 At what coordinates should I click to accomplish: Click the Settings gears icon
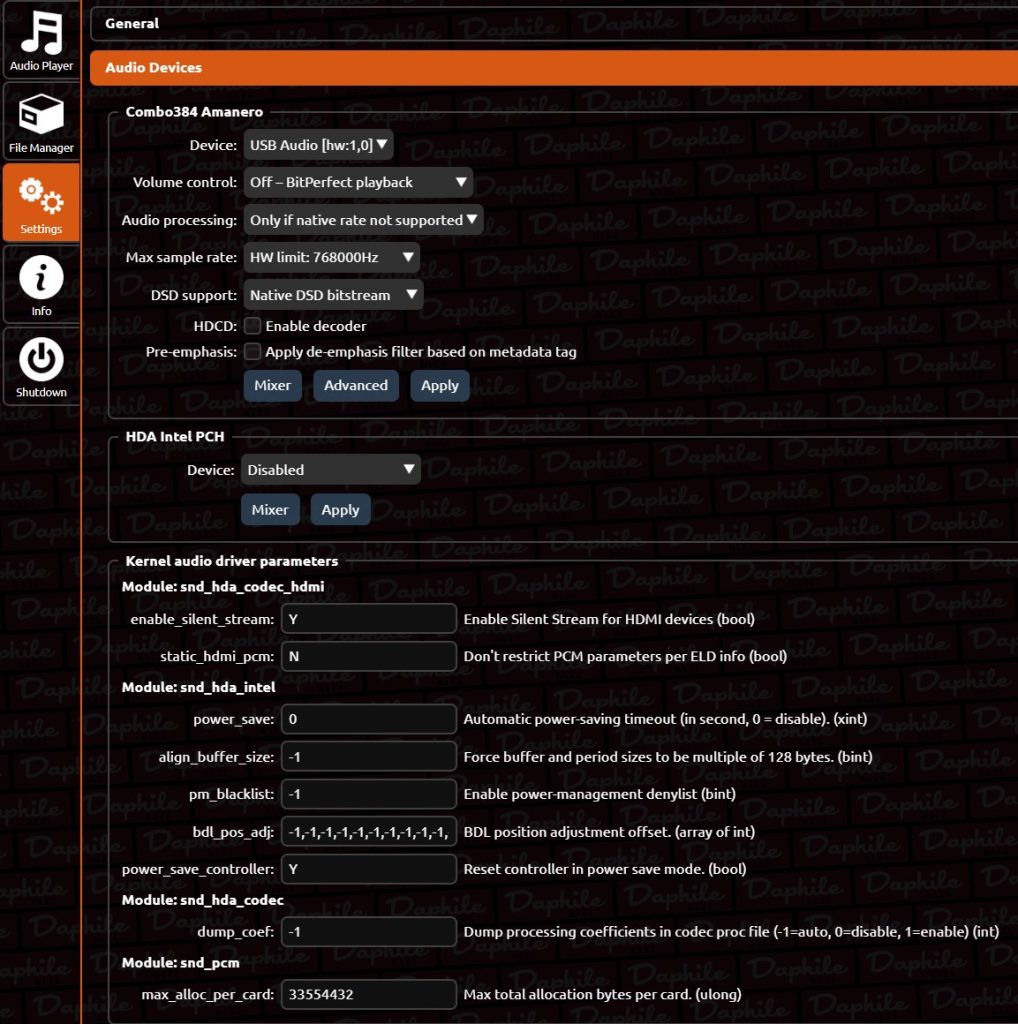click(41, 201)
